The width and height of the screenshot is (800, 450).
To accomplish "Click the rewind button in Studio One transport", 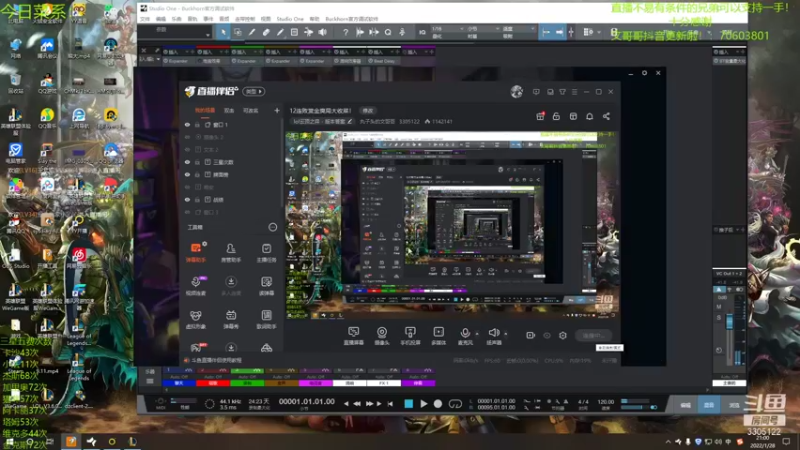I will coord(357,404).
